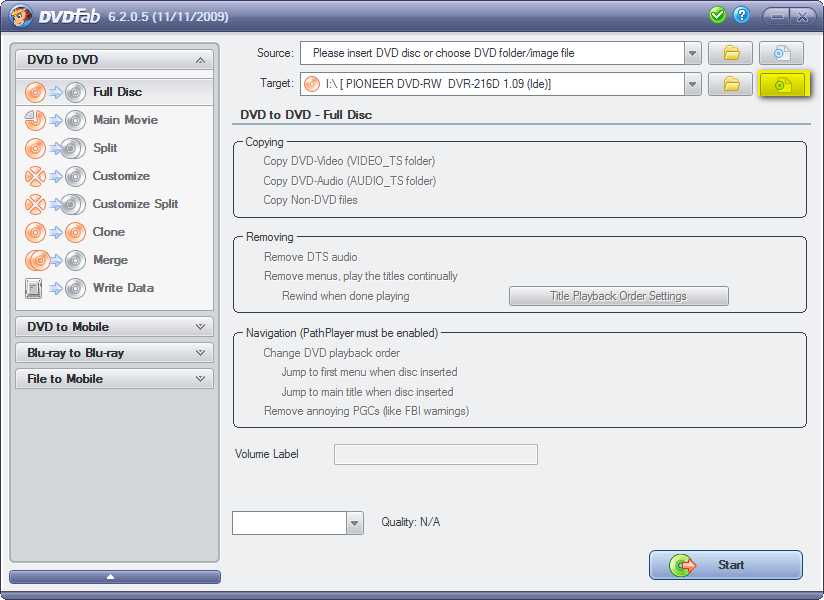Expand the File to Mobile section

115,379
